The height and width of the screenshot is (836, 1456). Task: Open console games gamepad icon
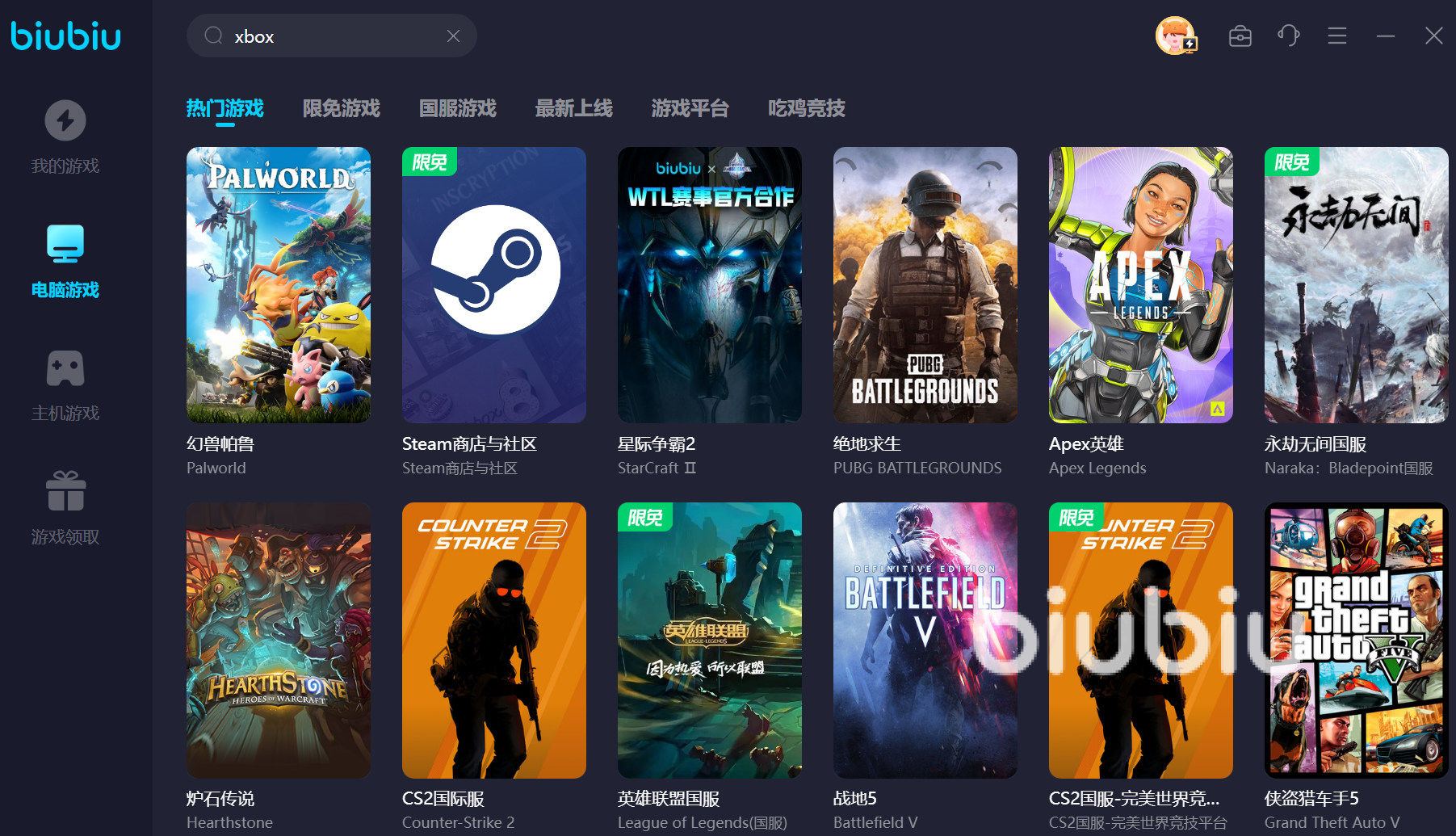tap(65, 368)
